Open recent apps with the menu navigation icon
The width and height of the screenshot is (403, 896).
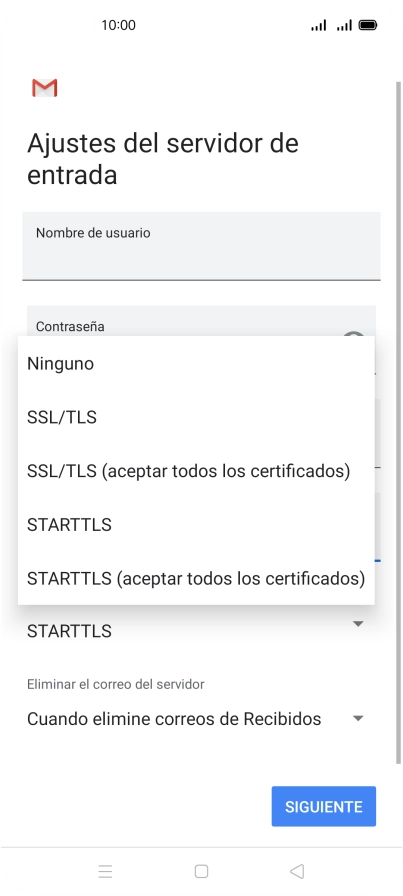coord(105,871)
